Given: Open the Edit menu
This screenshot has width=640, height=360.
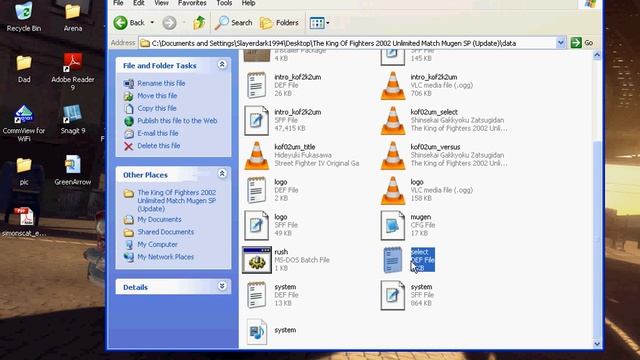Looking at the screenshot, I should pyautogui.click(x=139, y=3).
